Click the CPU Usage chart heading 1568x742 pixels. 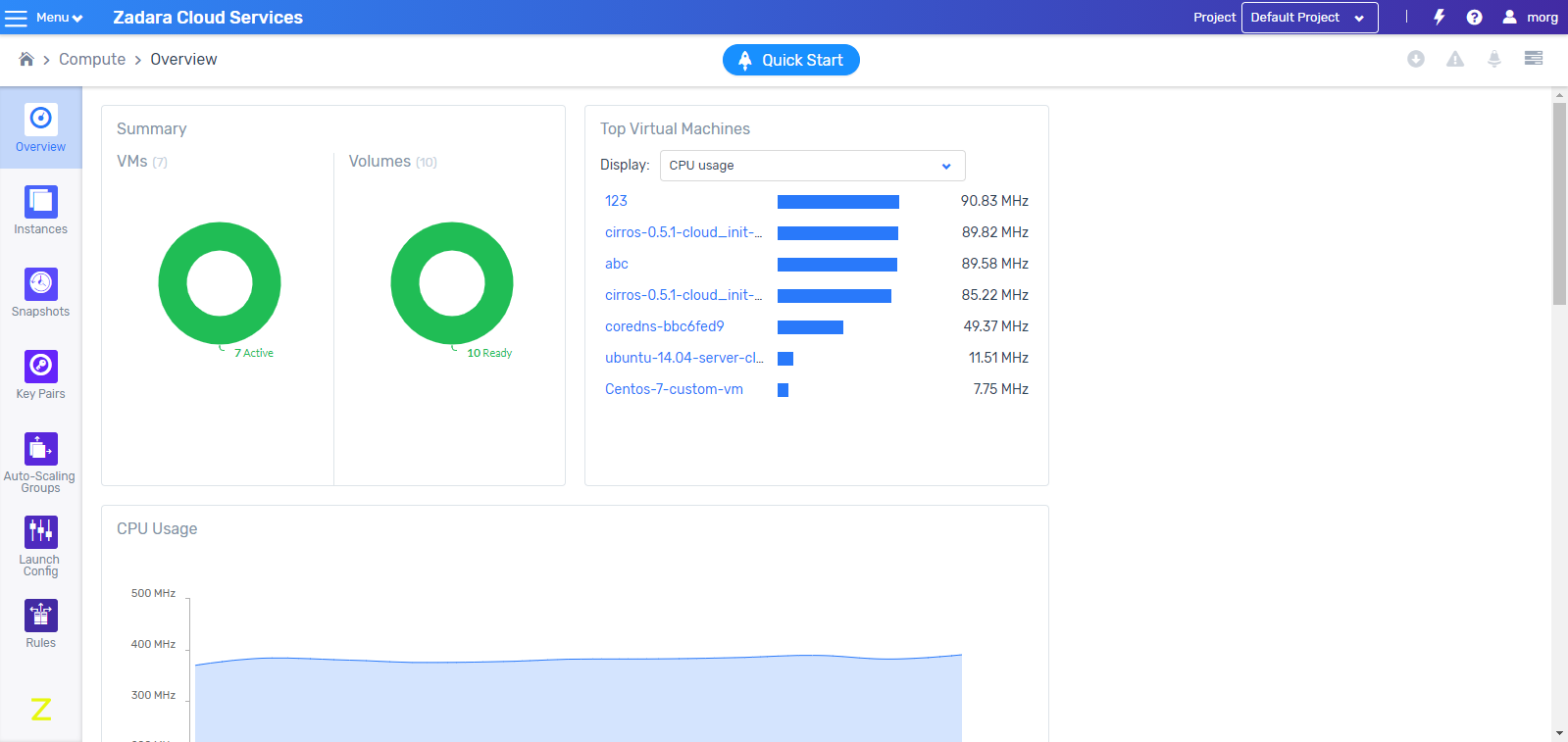tap(157, 528)
